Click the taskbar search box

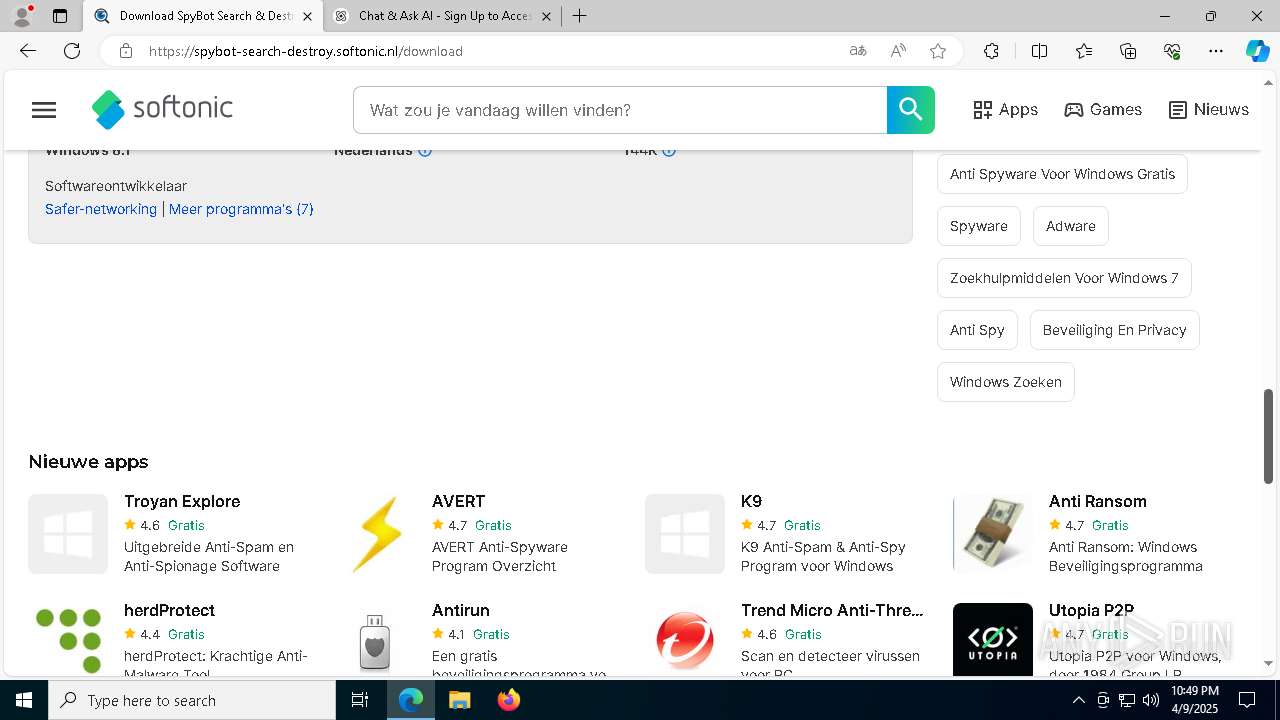192,700
